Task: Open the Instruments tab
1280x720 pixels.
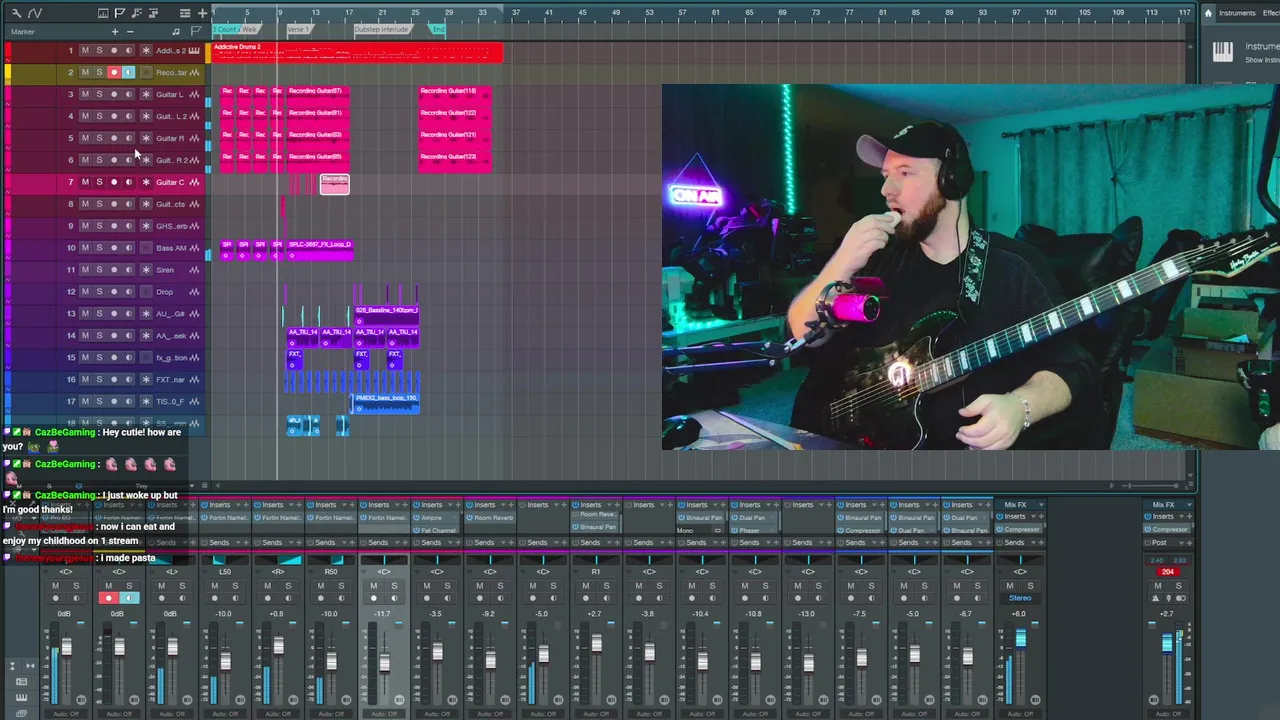Action: click(1237, 13)
